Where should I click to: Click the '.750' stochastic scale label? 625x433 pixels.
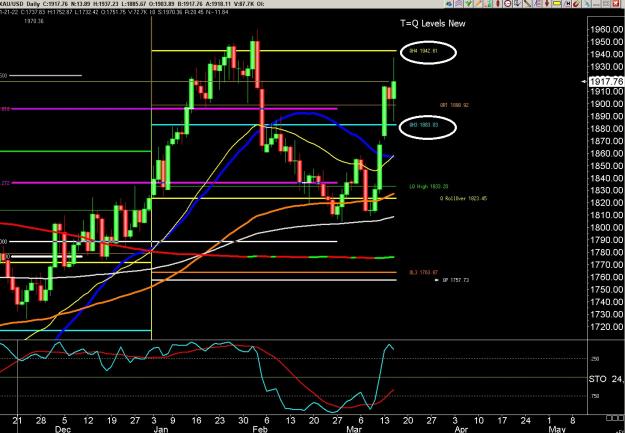point(594,396)
